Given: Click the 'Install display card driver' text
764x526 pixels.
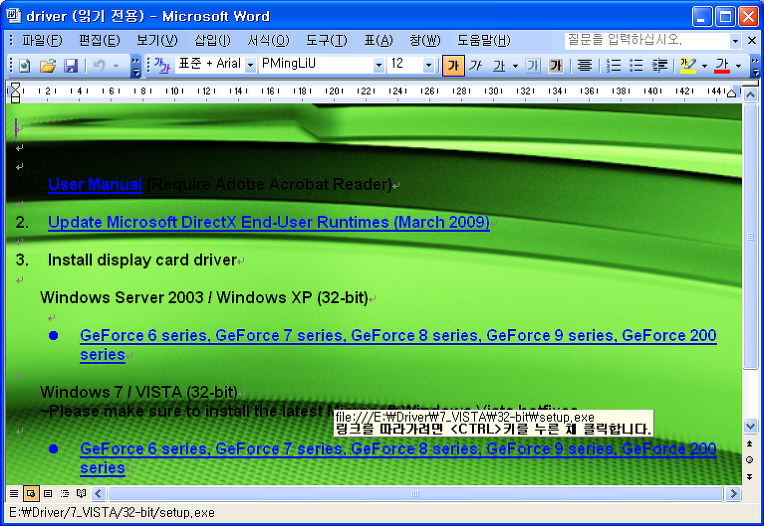Looking at the screenshot, I should [x=142, y=260].
